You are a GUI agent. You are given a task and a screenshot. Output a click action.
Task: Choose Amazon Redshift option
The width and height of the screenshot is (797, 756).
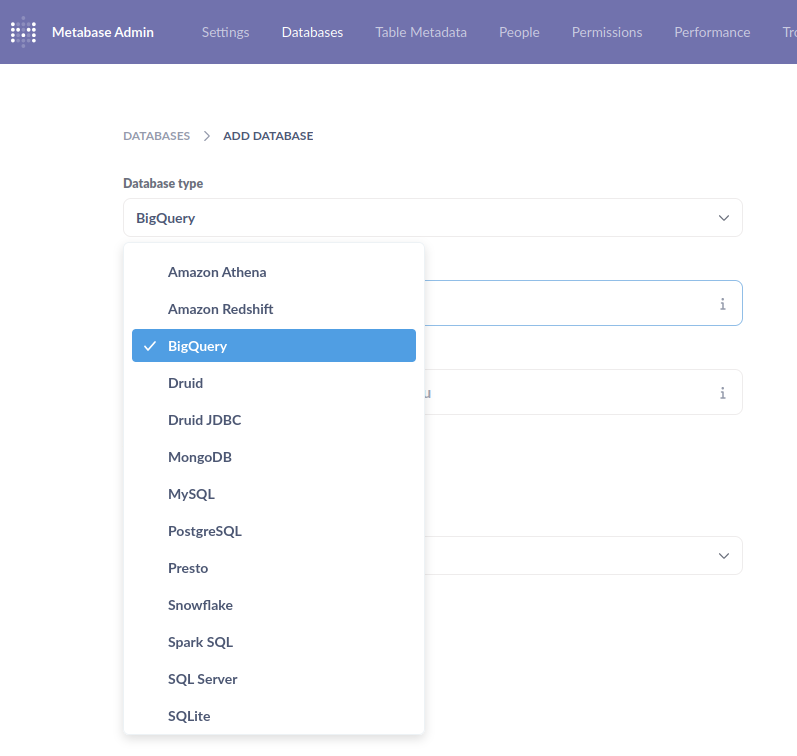pyautogui.click(x=274, y=309)
